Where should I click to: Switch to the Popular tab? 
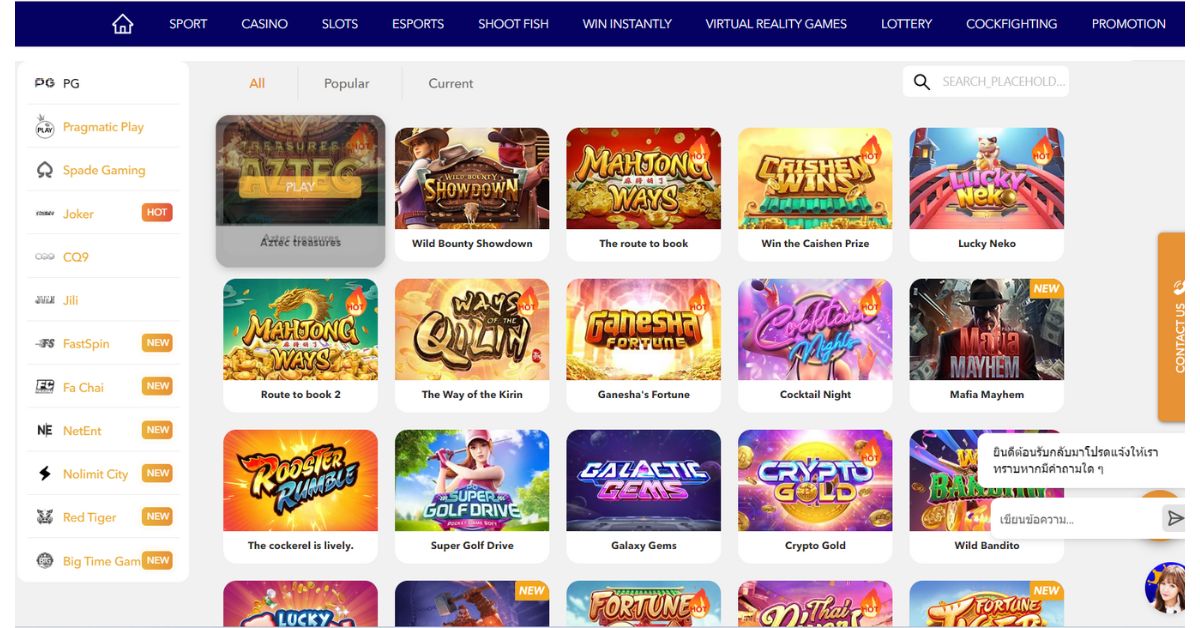coord(346,84)
